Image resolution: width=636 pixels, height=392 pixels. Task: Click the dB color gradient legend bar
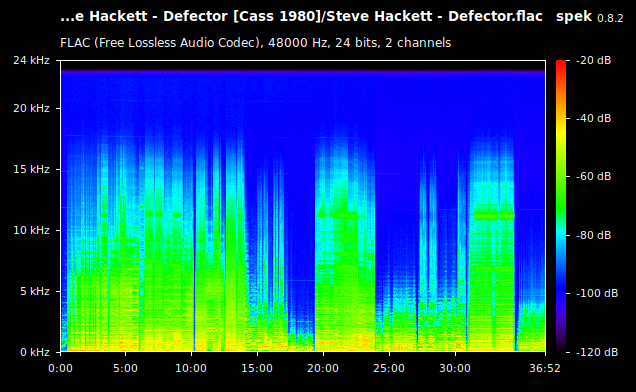[561, 206]
